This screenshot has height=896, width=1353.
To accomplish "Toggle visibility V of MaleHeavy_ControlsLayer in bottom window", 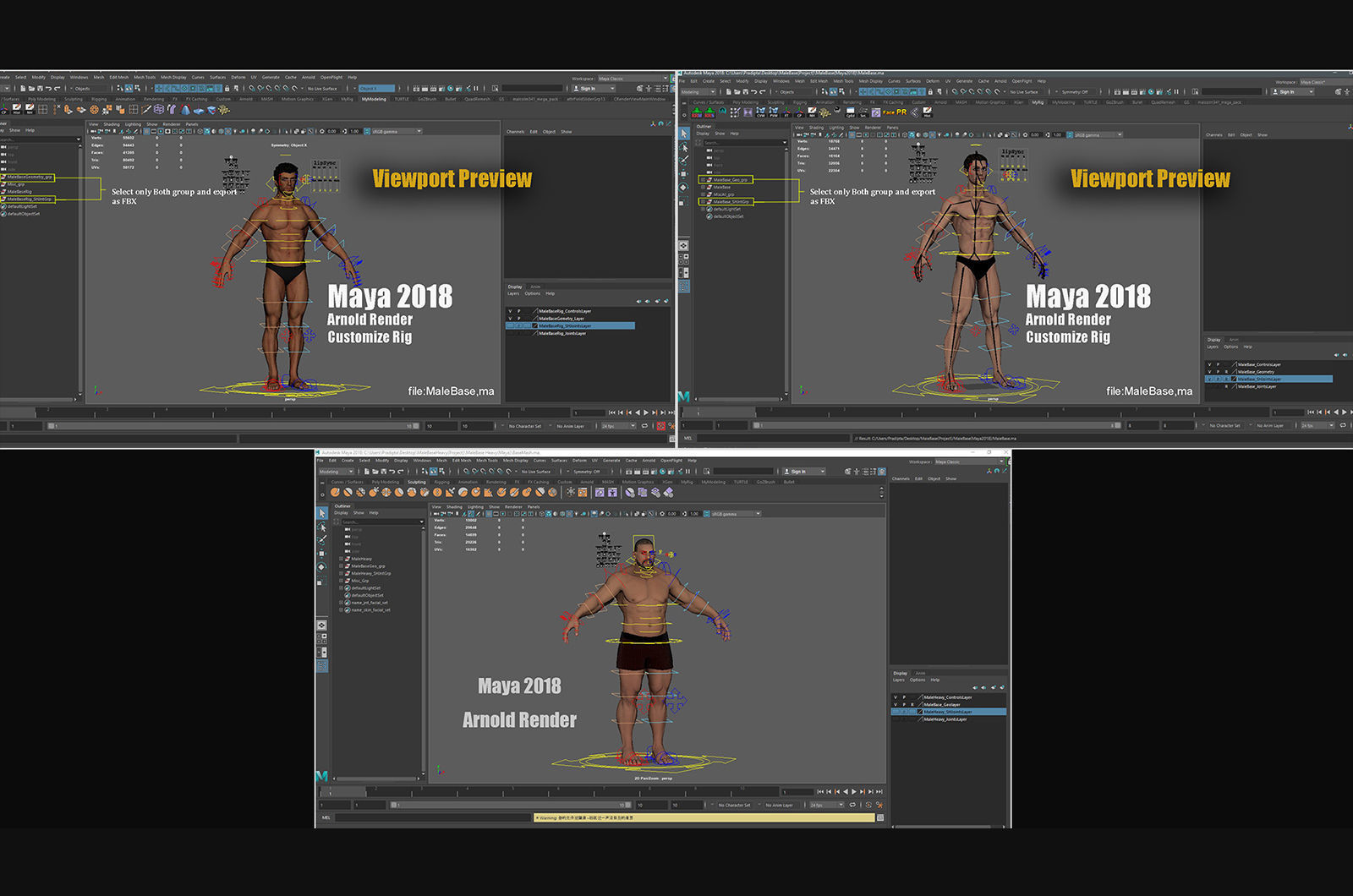I will [x=896, y=697].
